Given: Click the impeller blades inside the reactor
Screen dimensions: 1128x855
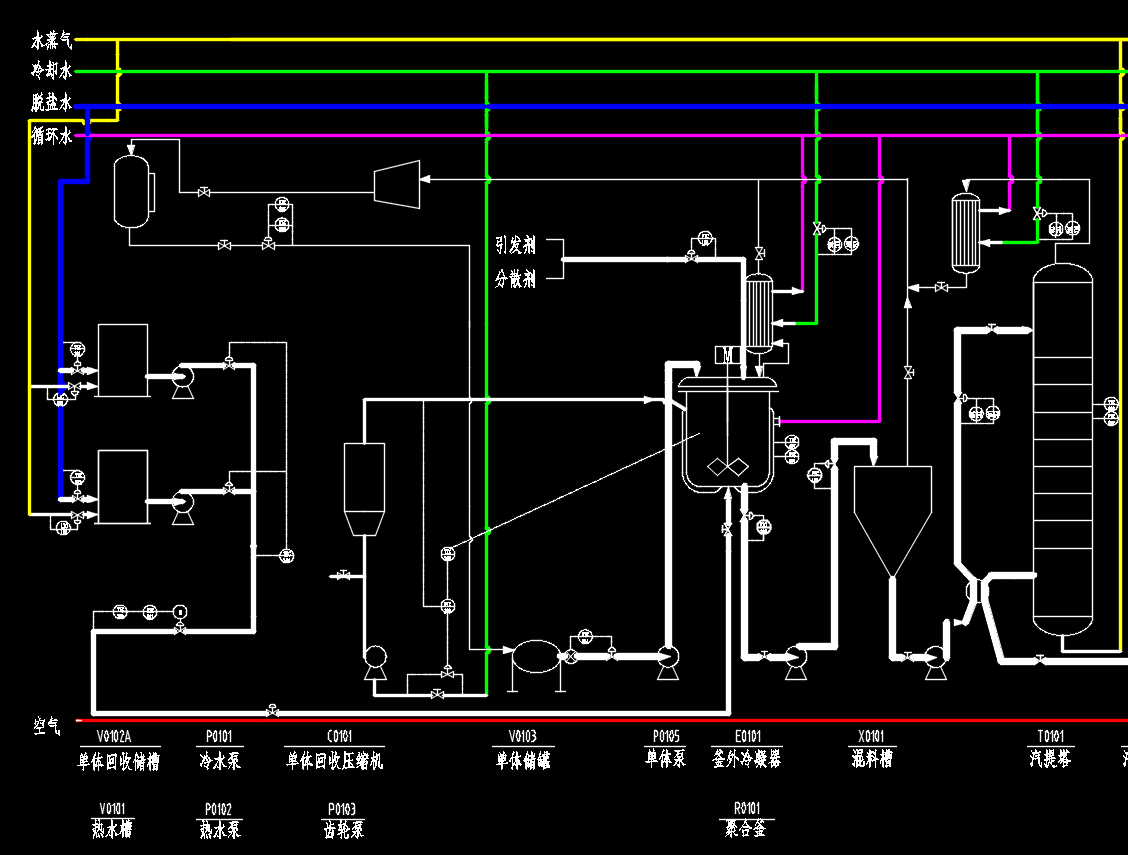Looking at the screenshot, I should [x=727, y=466].
